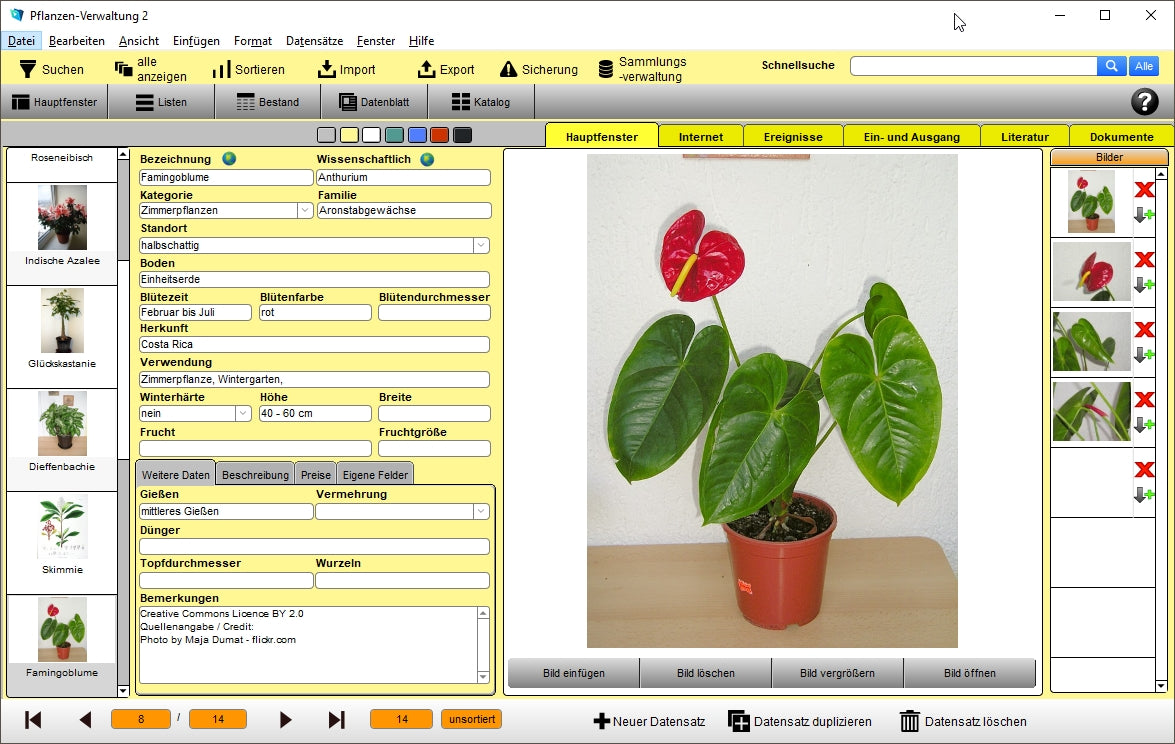Image resolution: width=1175 pixels, height=744 pixels.
Task: Select the red color swatch
Action: pyautogui.click(x=439, y=136)
